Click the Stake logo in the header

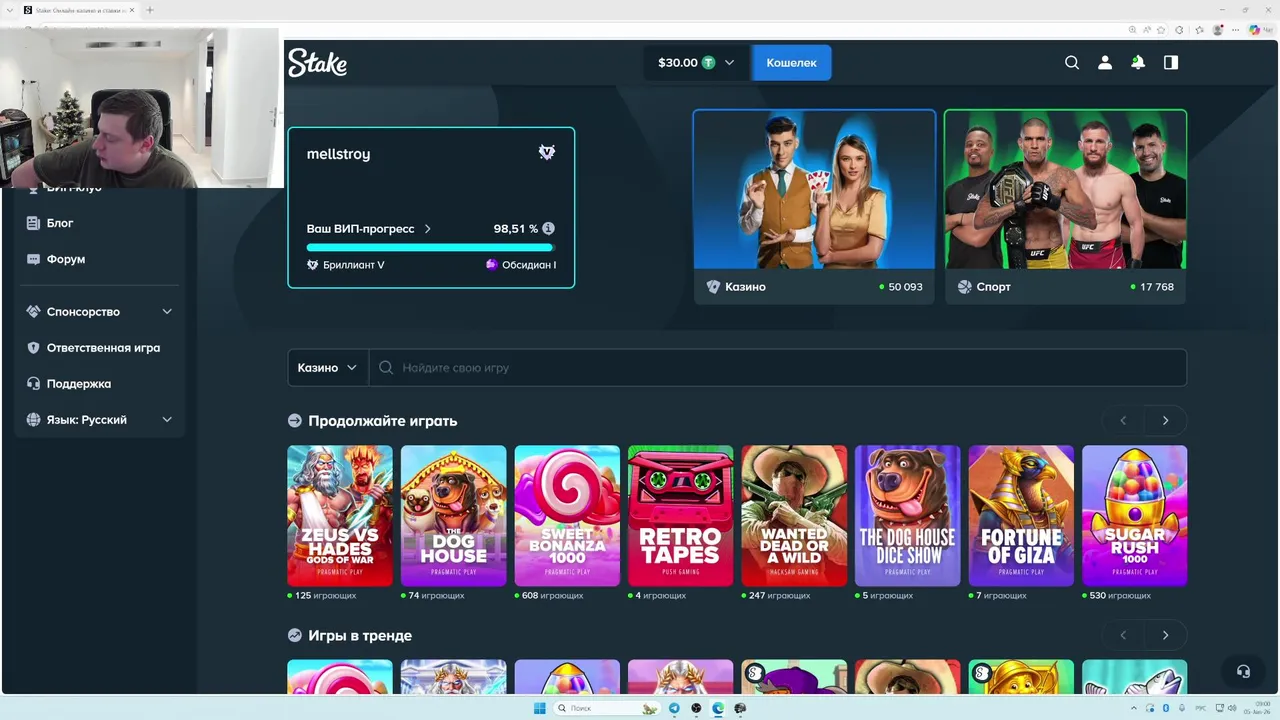pos(317,63)
